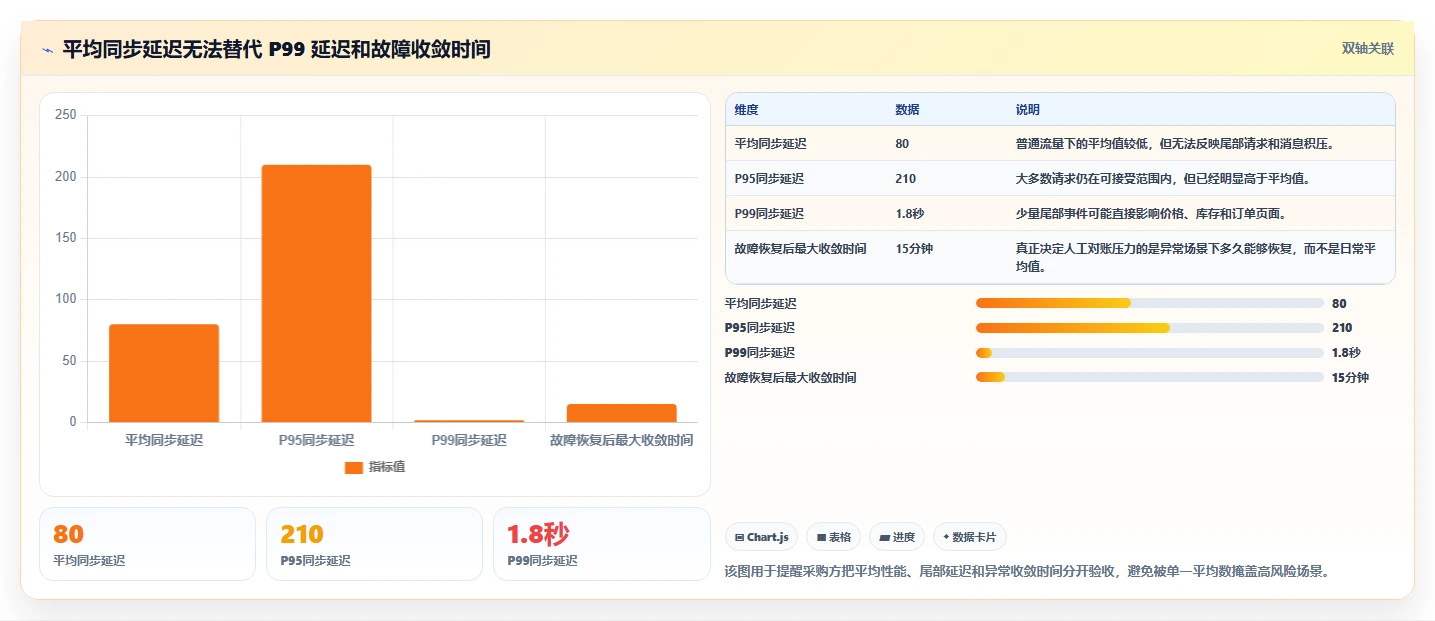Click the P95同步延迟 bar in the chart
The height and width of the screenshot is (621, 1435).
pos(316,293)
